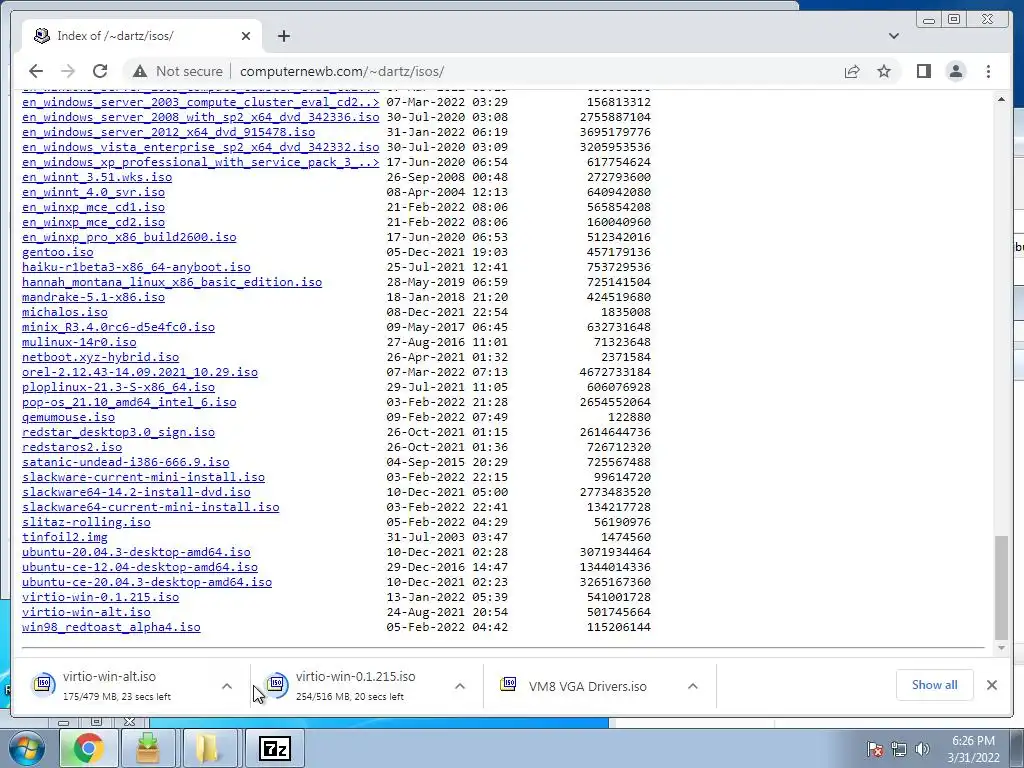The image size is (1024, 768).
Task: Click the netboot.xyz-hybrid.iso link
Action: pos(101,357)
